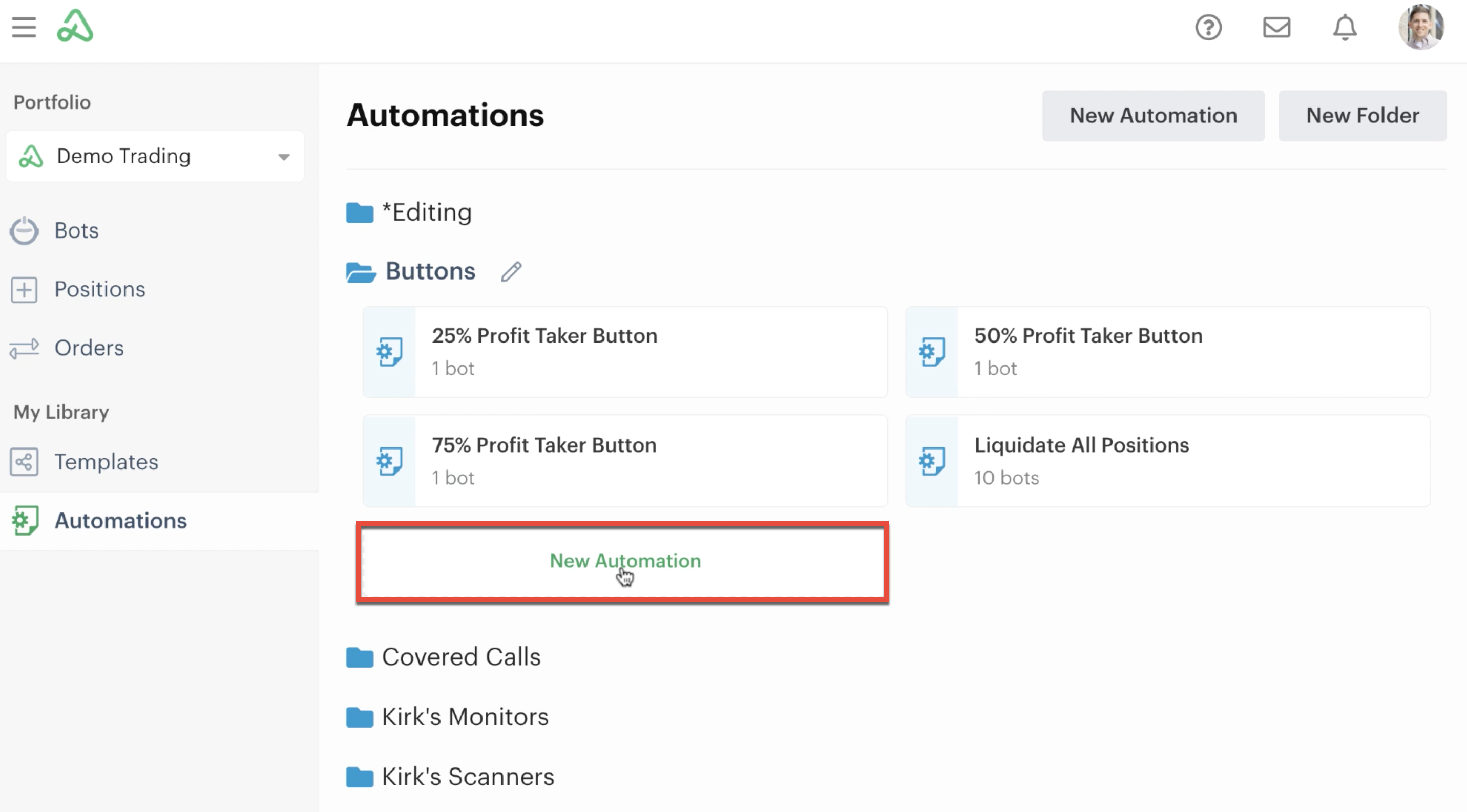Click the Liquidate All Positions automation icon
This screenshot has width=1467, height=812.
point(932,461)
